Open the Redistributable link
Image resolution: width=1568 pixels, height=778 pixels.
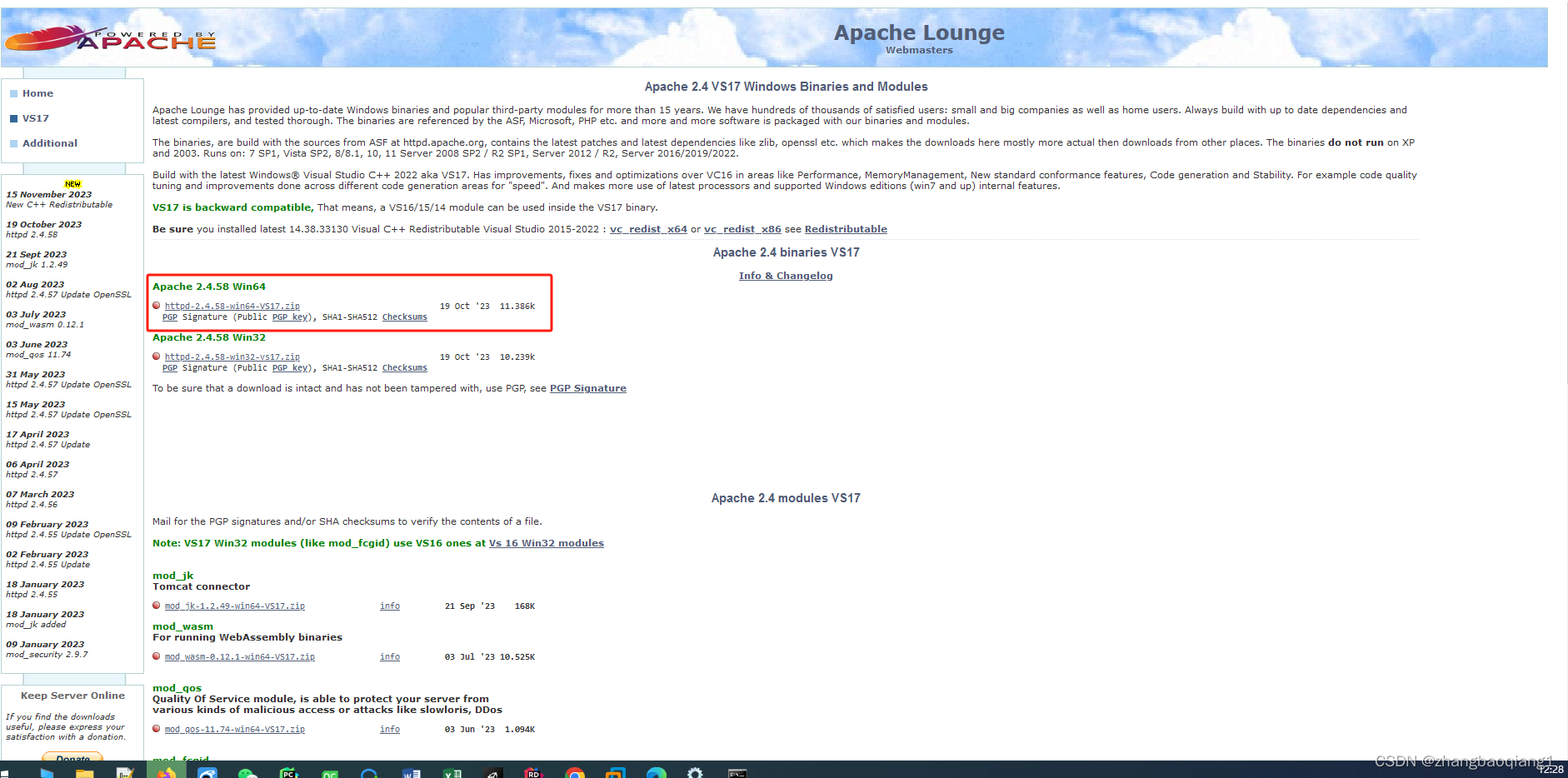[x=846, y=229]
